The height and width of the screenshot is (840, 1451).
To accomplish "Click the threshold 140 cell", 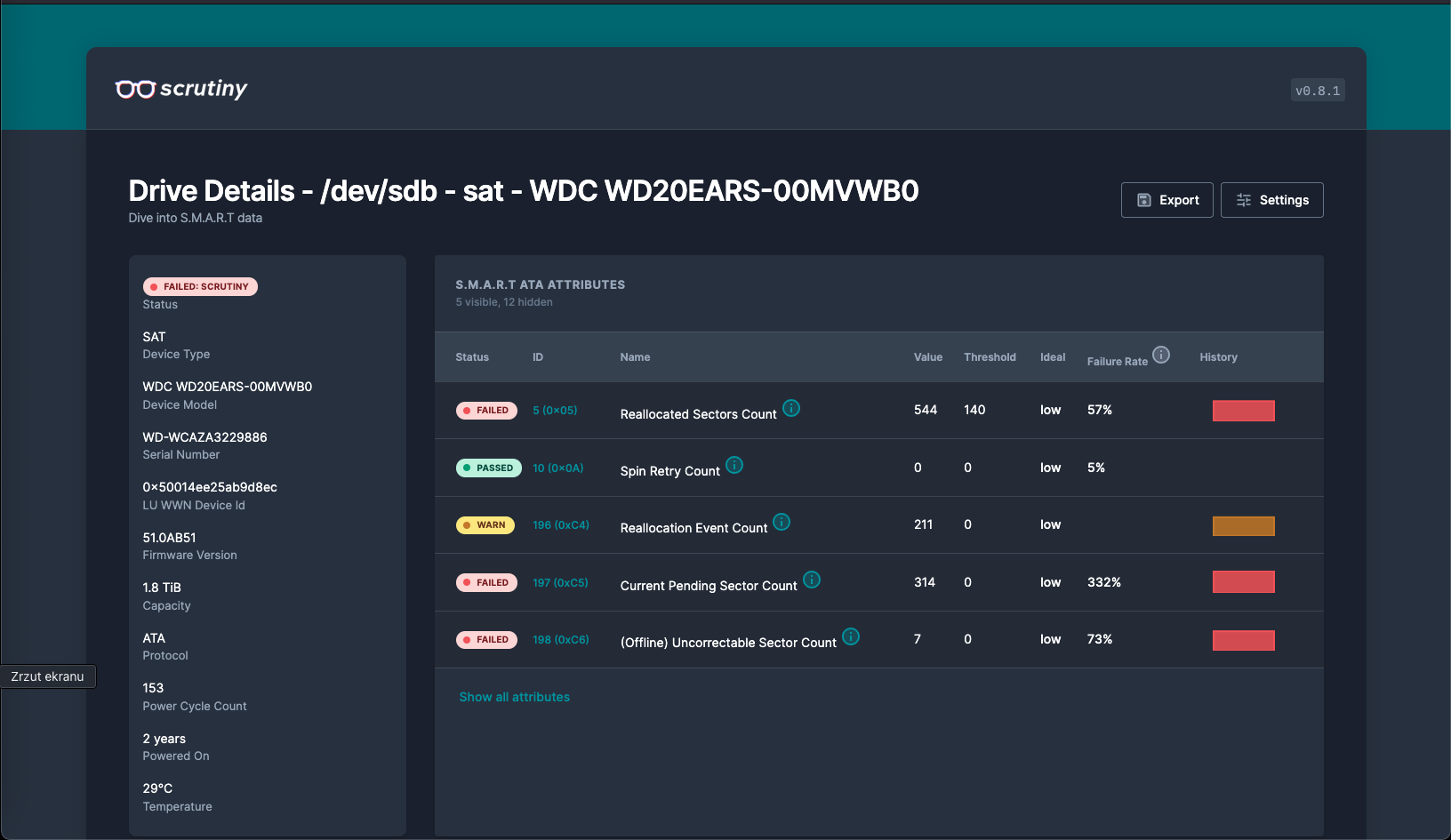I will (974, 410).
